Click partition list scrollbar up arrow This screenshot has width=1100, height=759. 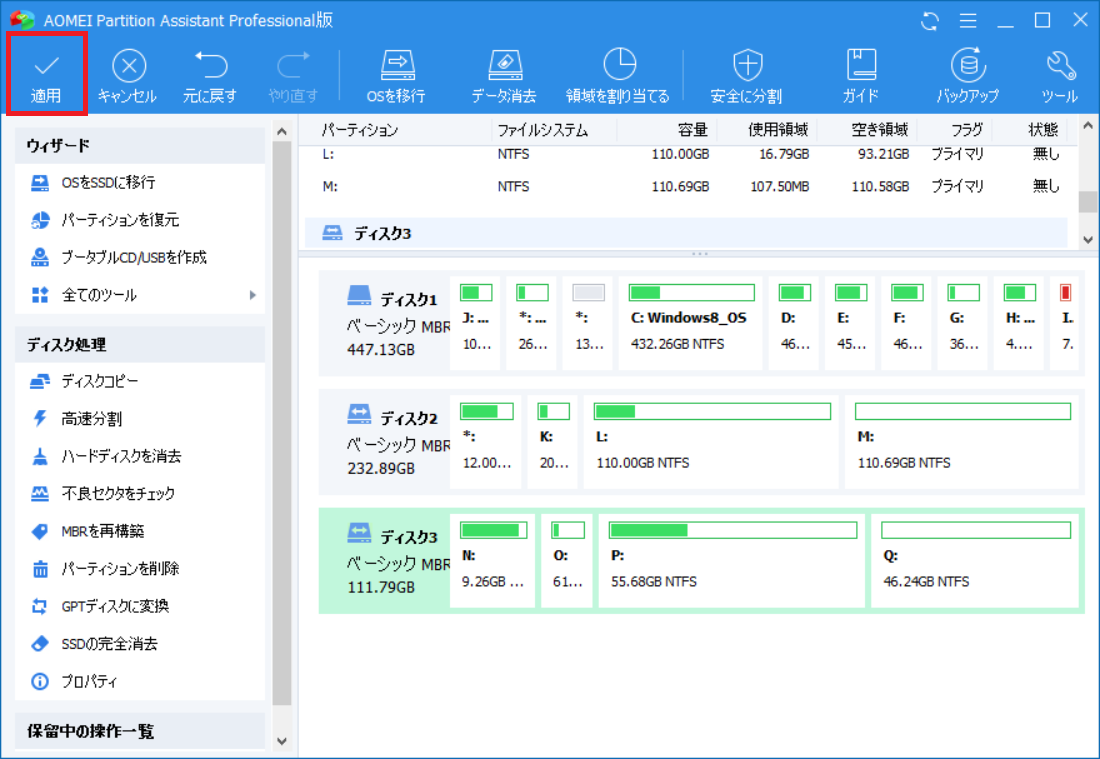click(1088, 126)
